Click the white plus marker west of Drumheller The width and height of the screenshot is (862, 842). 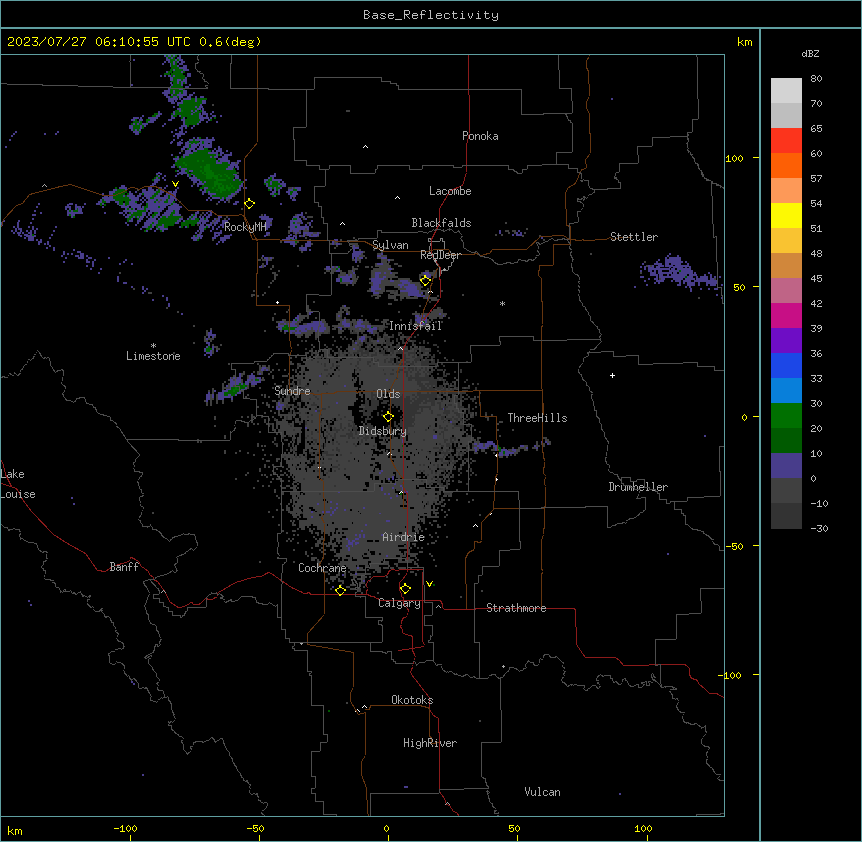[612, 375]
